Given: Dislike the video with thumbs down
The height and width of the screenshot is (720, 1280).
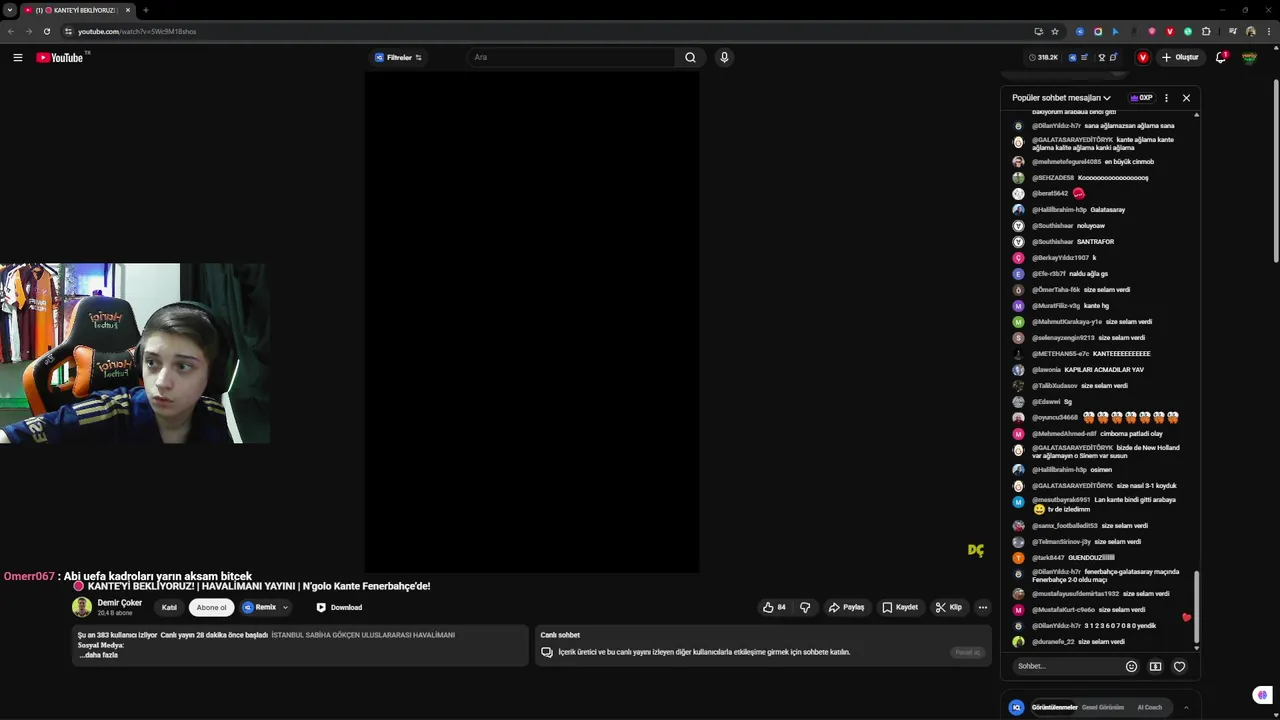Looking at the screenshot, I should tap(805, 607).
